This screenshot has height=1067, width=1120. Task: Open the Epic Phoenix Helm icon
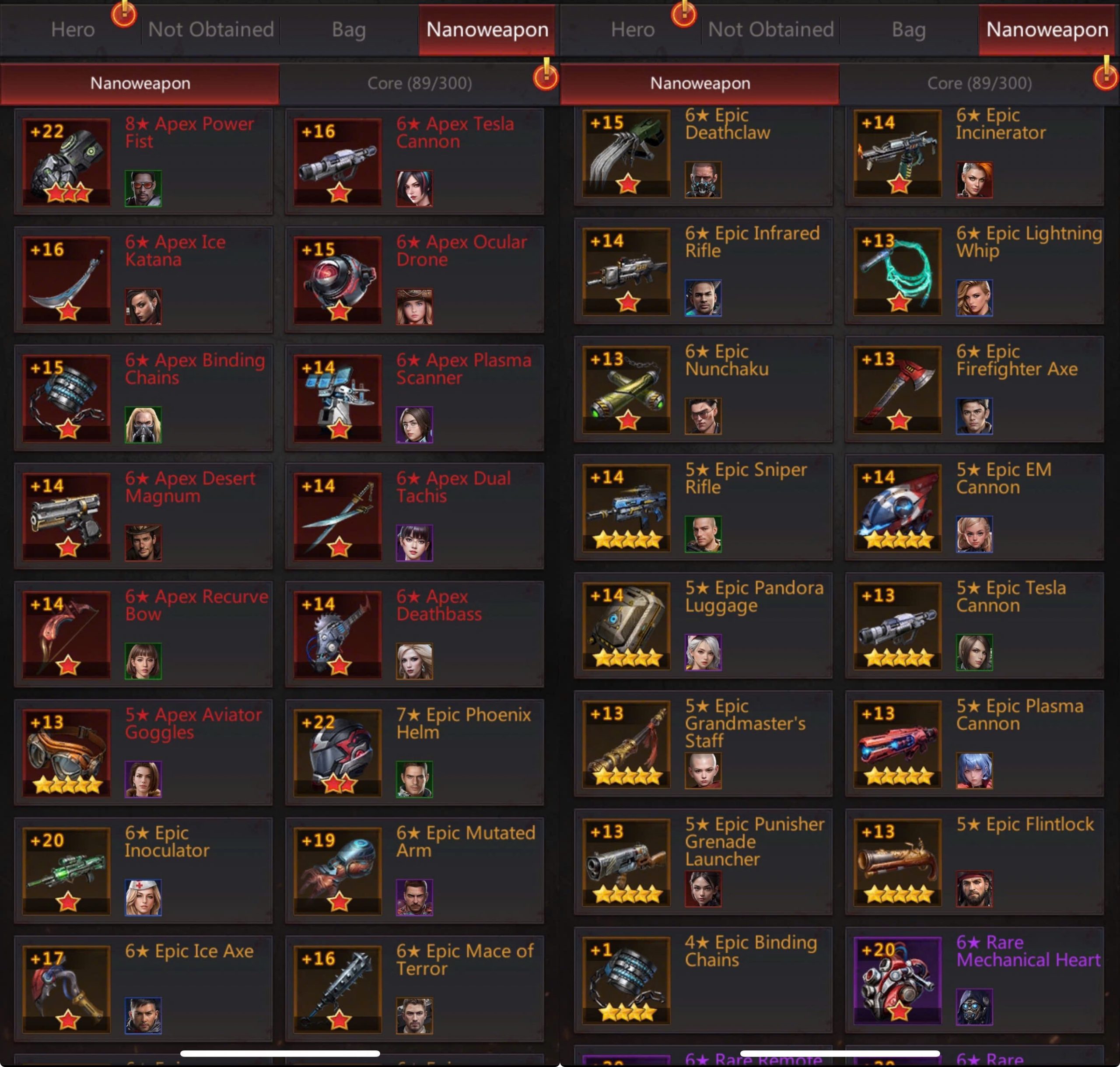[x=338, y=752]
